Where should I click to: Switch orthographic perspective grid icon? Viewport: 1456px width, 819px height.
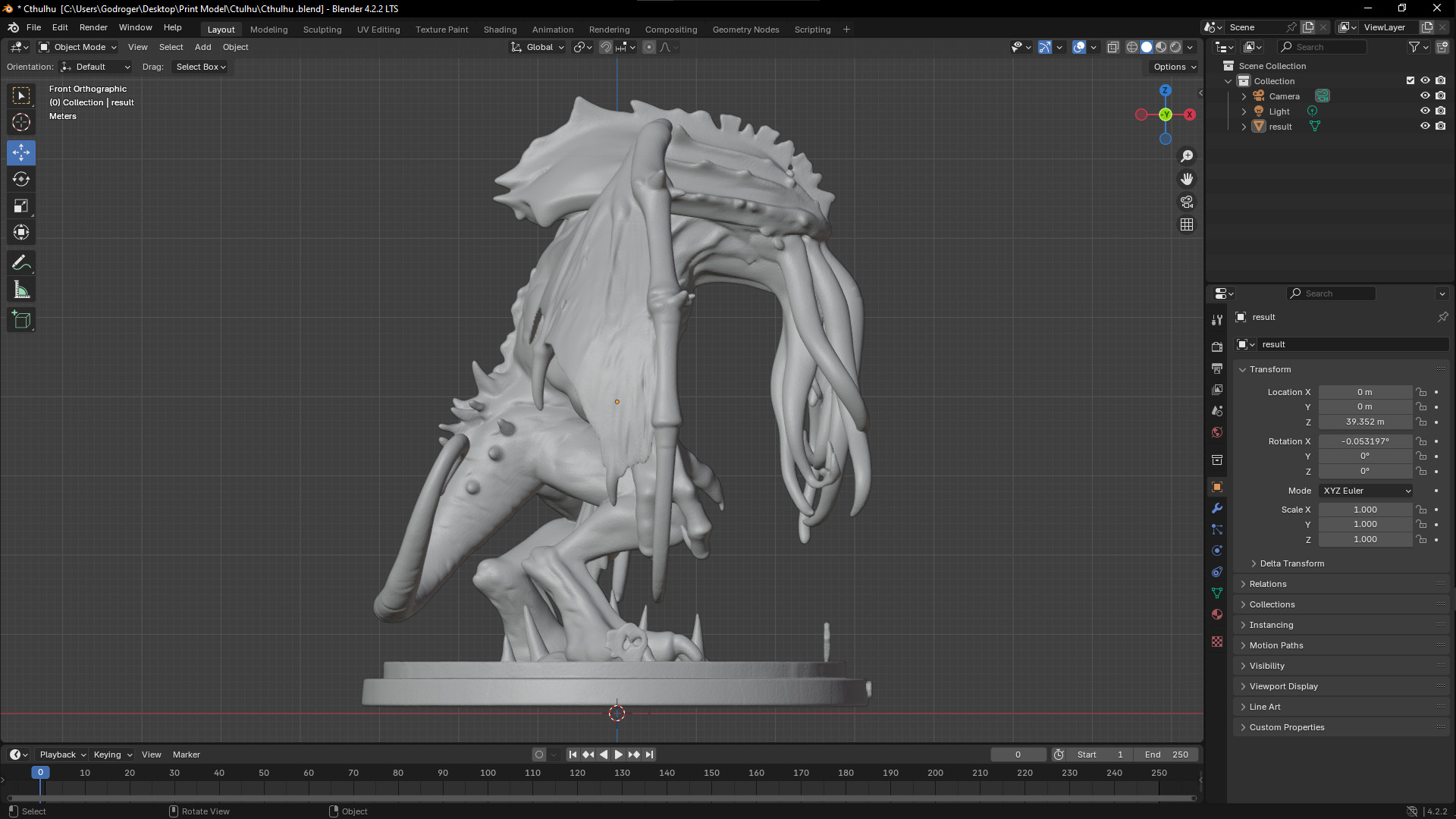tap(1187, 224)
